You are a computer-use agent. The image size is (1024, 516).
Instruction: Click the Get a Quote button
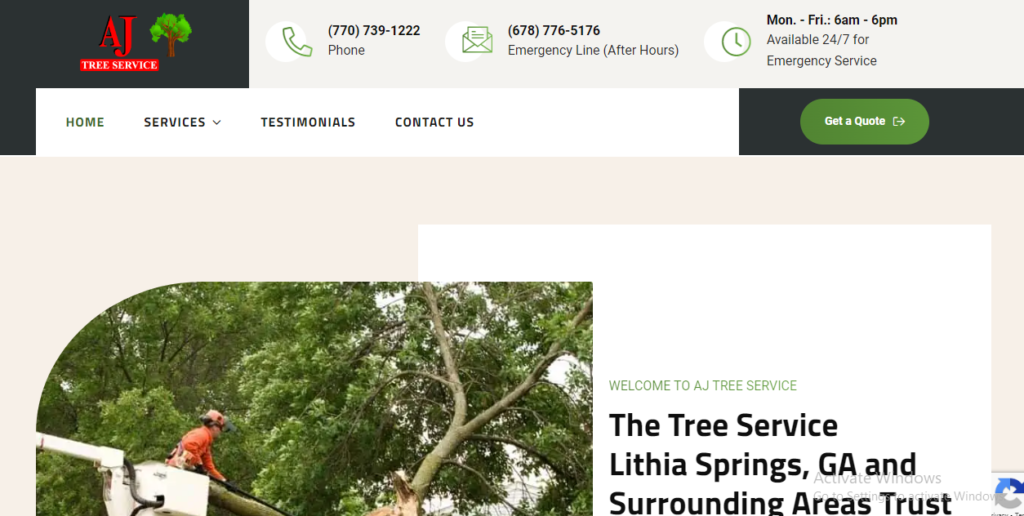(x=865, y=121)
